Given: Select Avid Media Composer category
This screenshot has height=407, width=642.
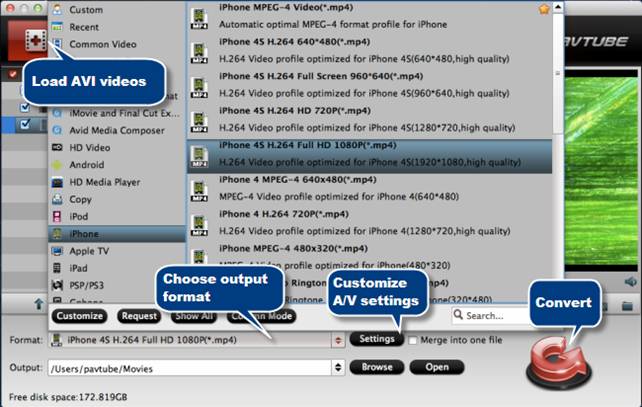Looking at the screenshot, I should pos(117,131).
